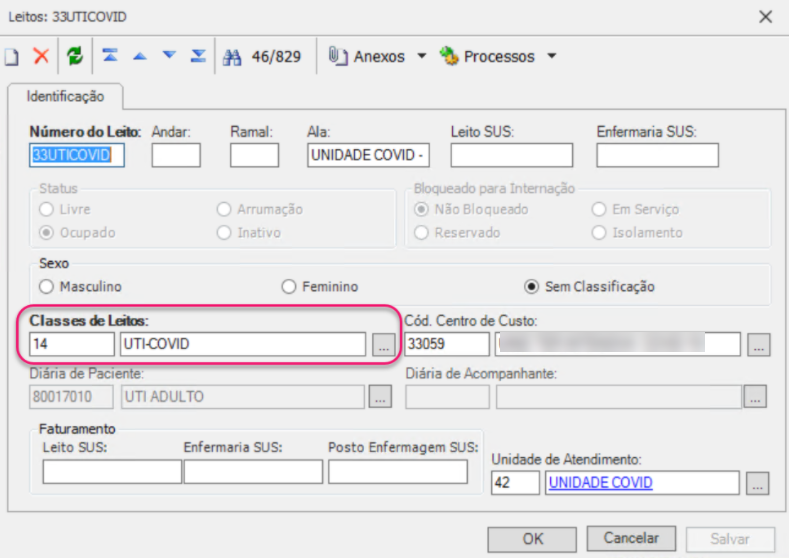
Task: Click the Andar input field
Action: (176, 155)
